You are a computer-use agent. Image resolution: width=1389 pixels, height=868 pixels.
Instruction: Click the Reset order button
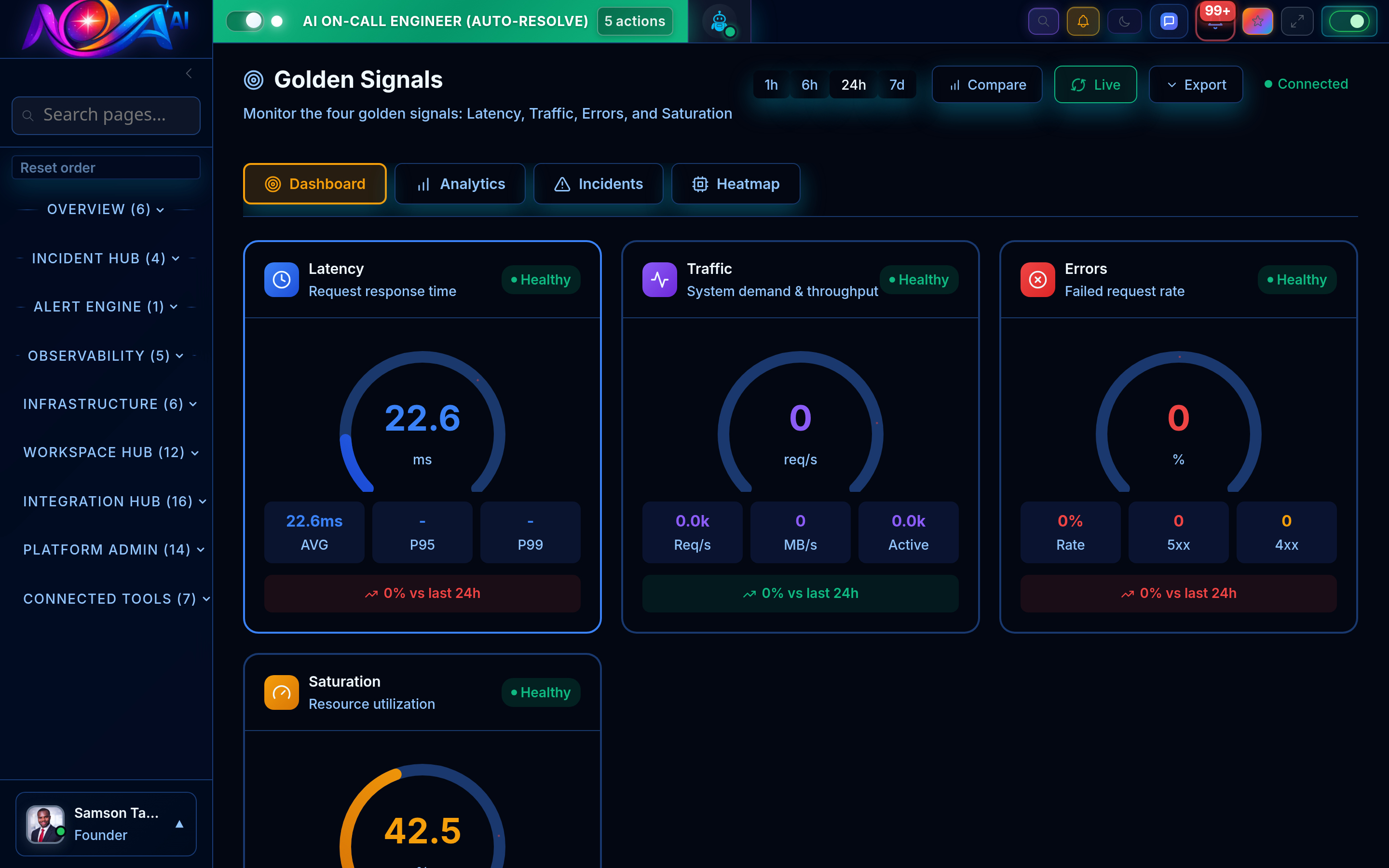106,167
